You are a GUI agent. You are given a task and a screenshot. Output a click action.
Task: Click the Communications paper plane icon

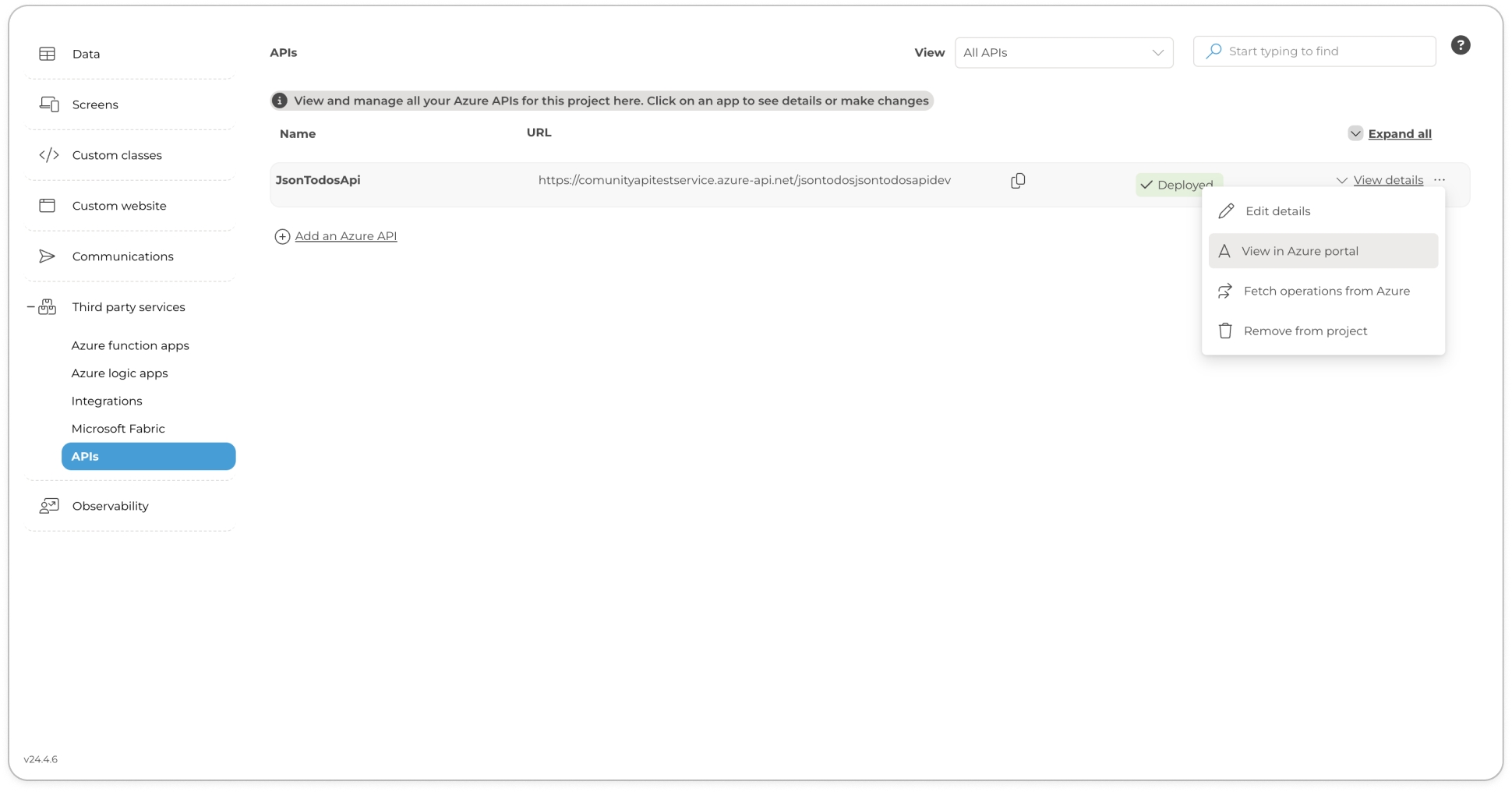pos(48,256)
